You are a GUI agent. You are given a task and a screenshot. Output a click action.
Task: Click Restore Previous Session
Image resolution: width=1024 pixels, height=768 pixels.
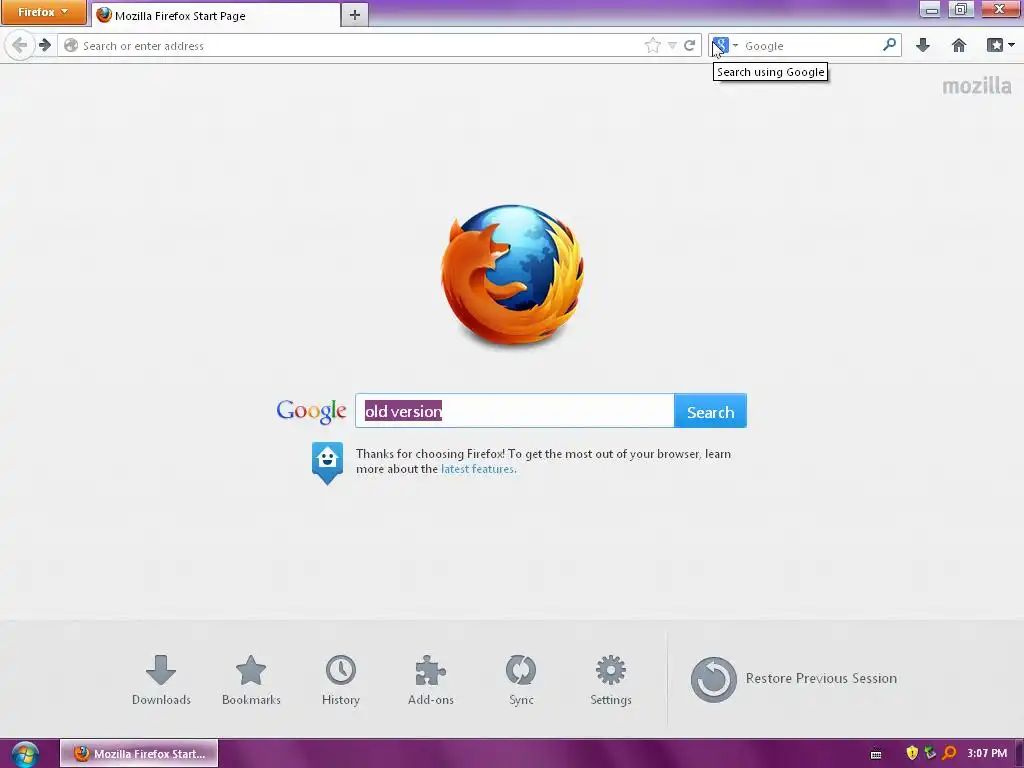[793, 679]
